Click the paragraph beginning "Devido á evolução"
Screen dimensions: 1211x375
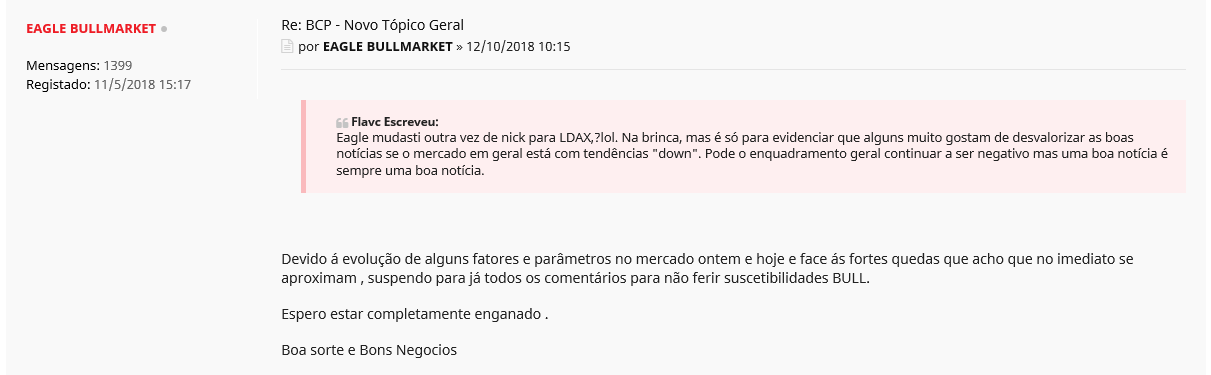pos(707,268)
